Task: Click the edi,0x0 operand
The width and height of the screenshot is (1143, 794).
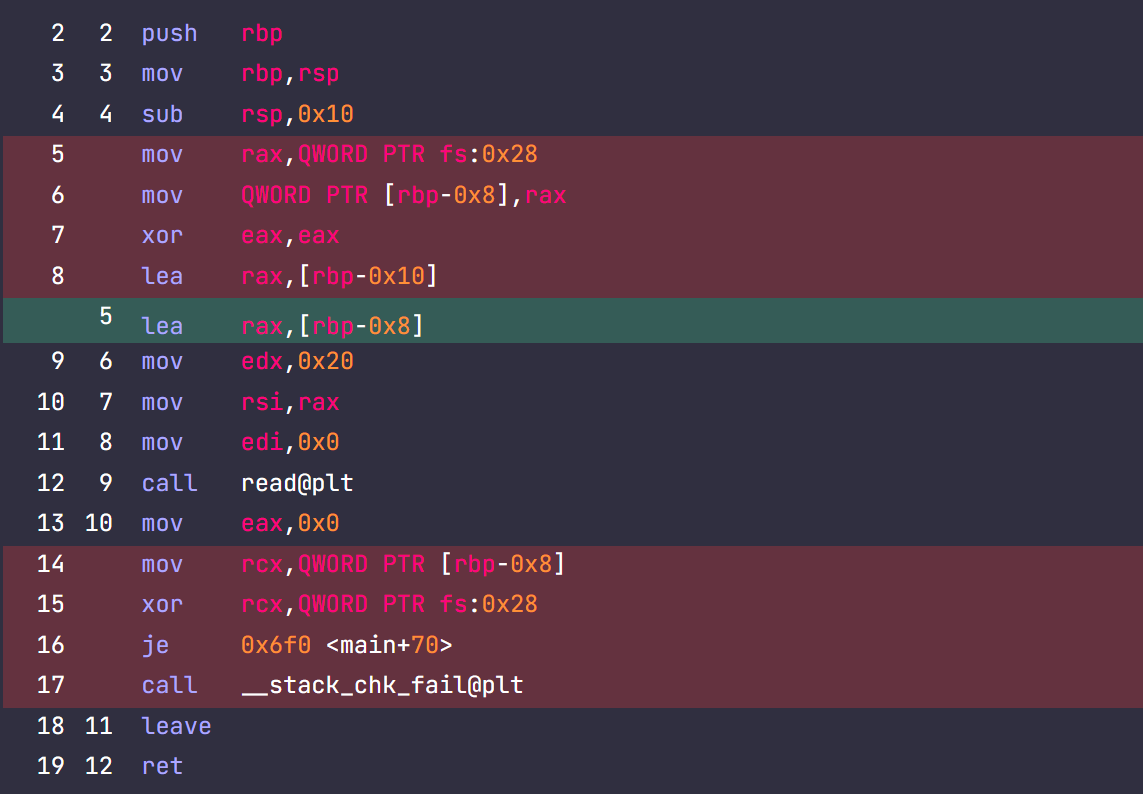Action: tap(290, 442)
